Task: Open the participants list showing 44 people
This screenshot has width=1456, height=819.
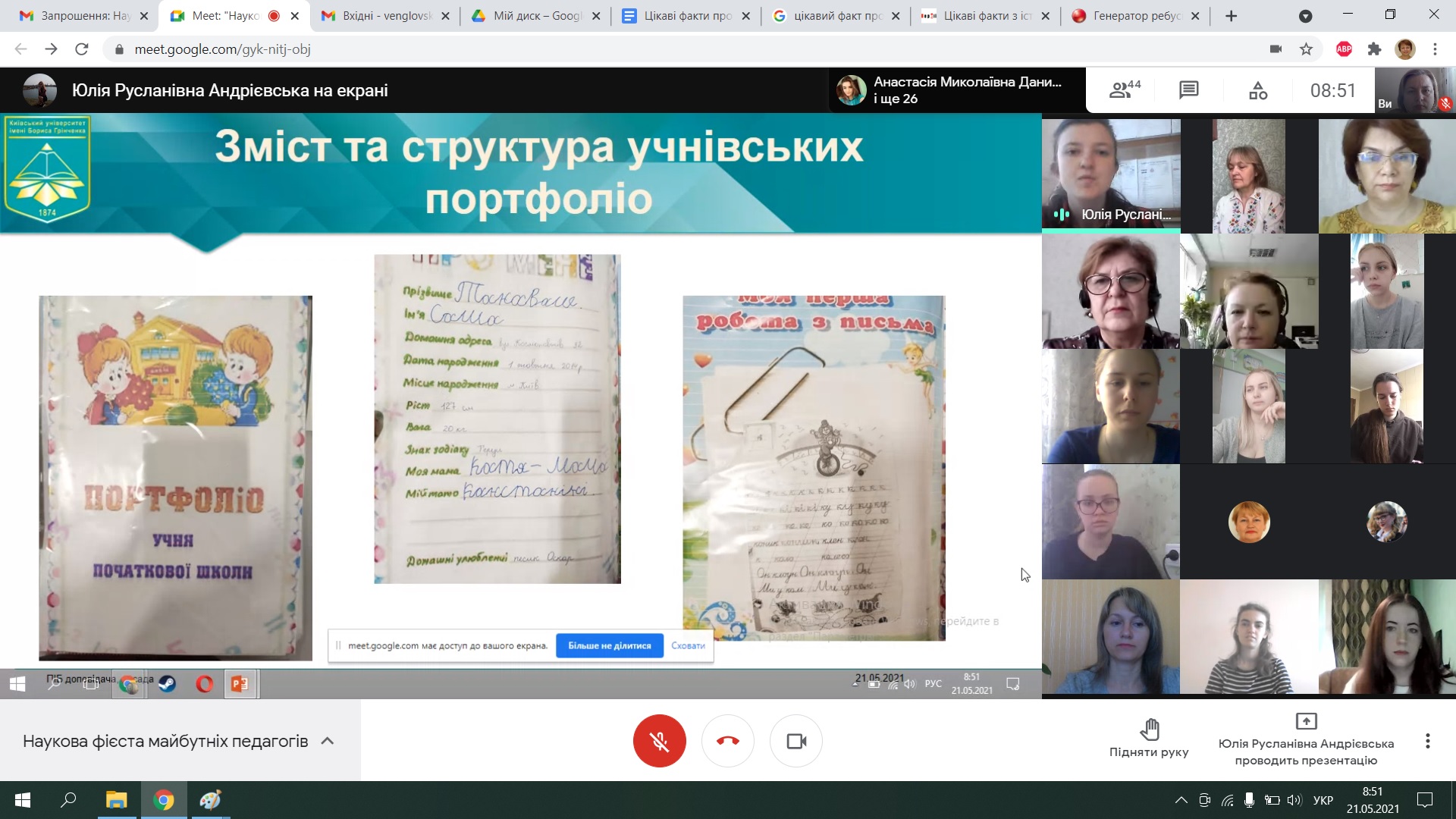Action: (1125, 90)
